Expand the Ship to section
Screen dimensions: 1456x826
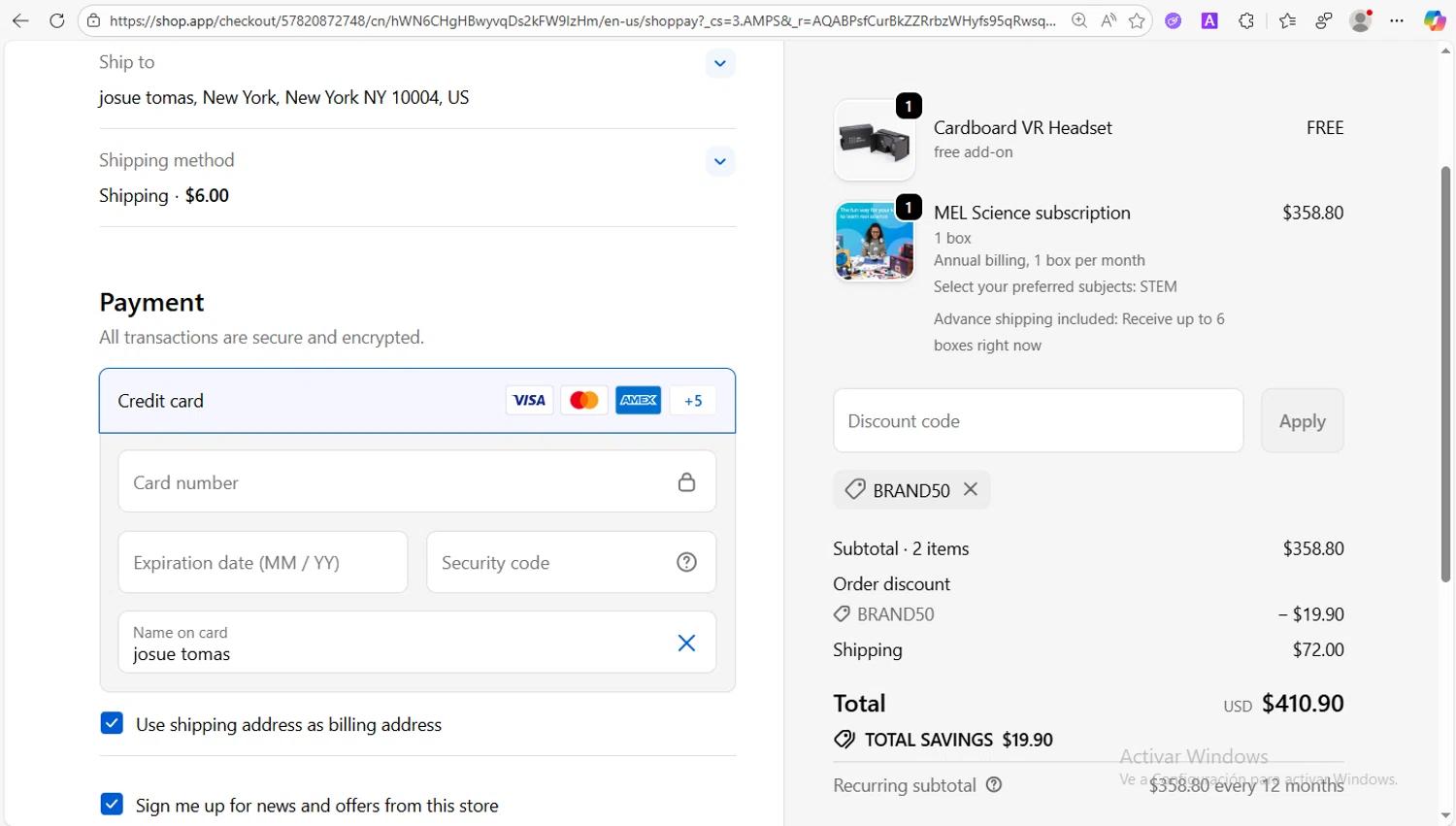tap(719, 63)
